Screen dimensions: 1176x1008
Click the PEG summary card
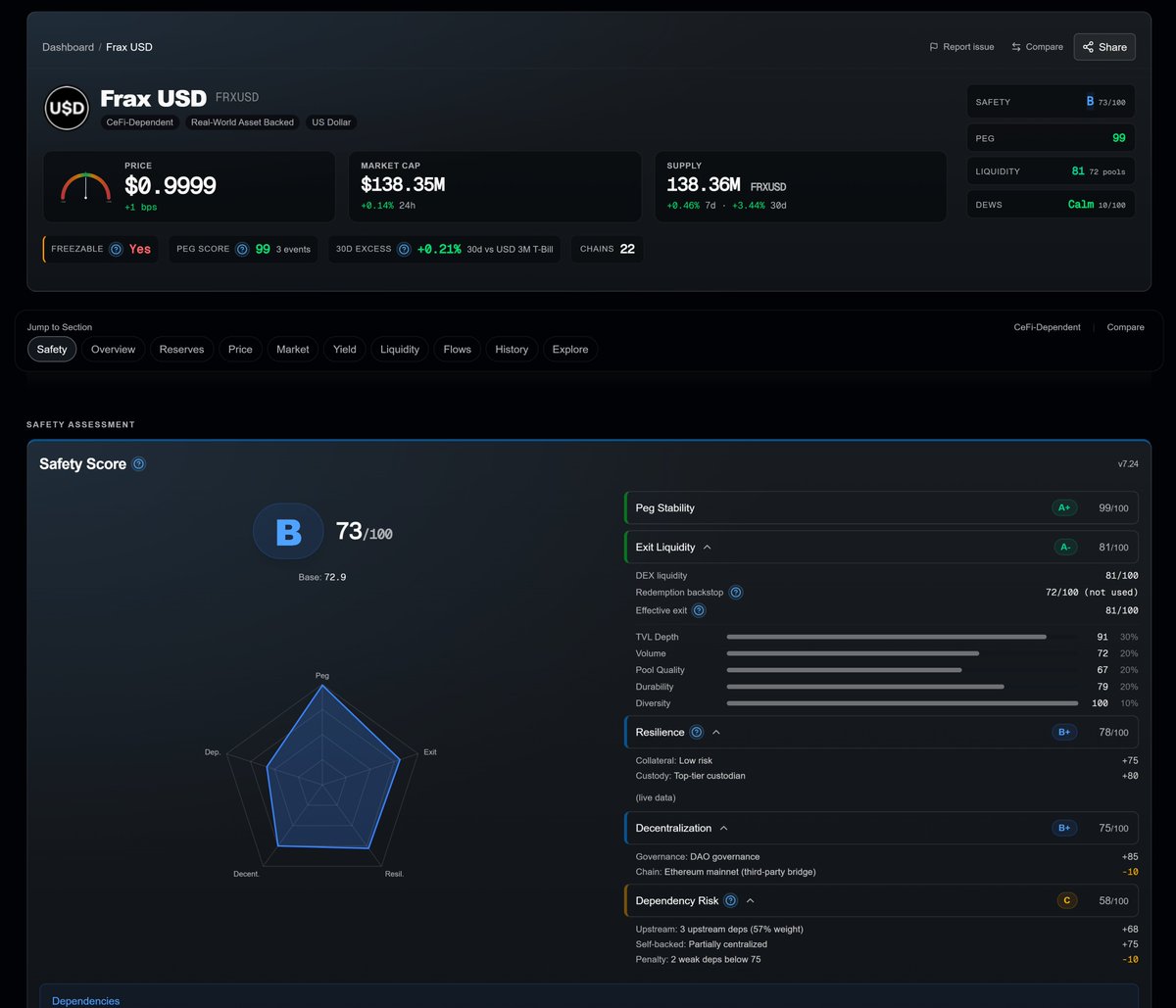(x=1052, y=138)
